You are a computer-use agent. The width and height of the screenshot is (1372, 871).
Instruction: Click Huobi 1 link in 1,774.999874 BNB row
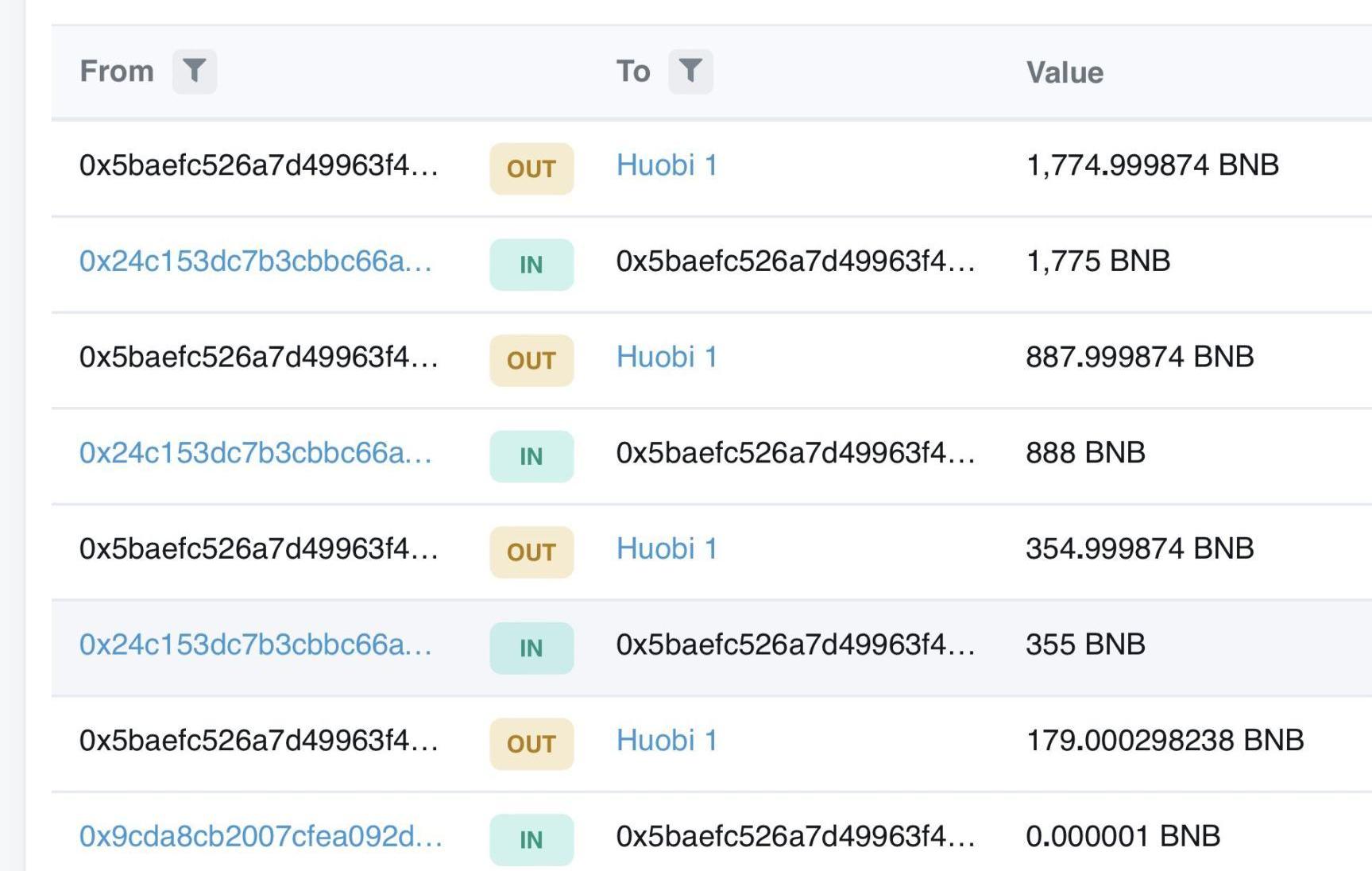[x=667, y=165]
